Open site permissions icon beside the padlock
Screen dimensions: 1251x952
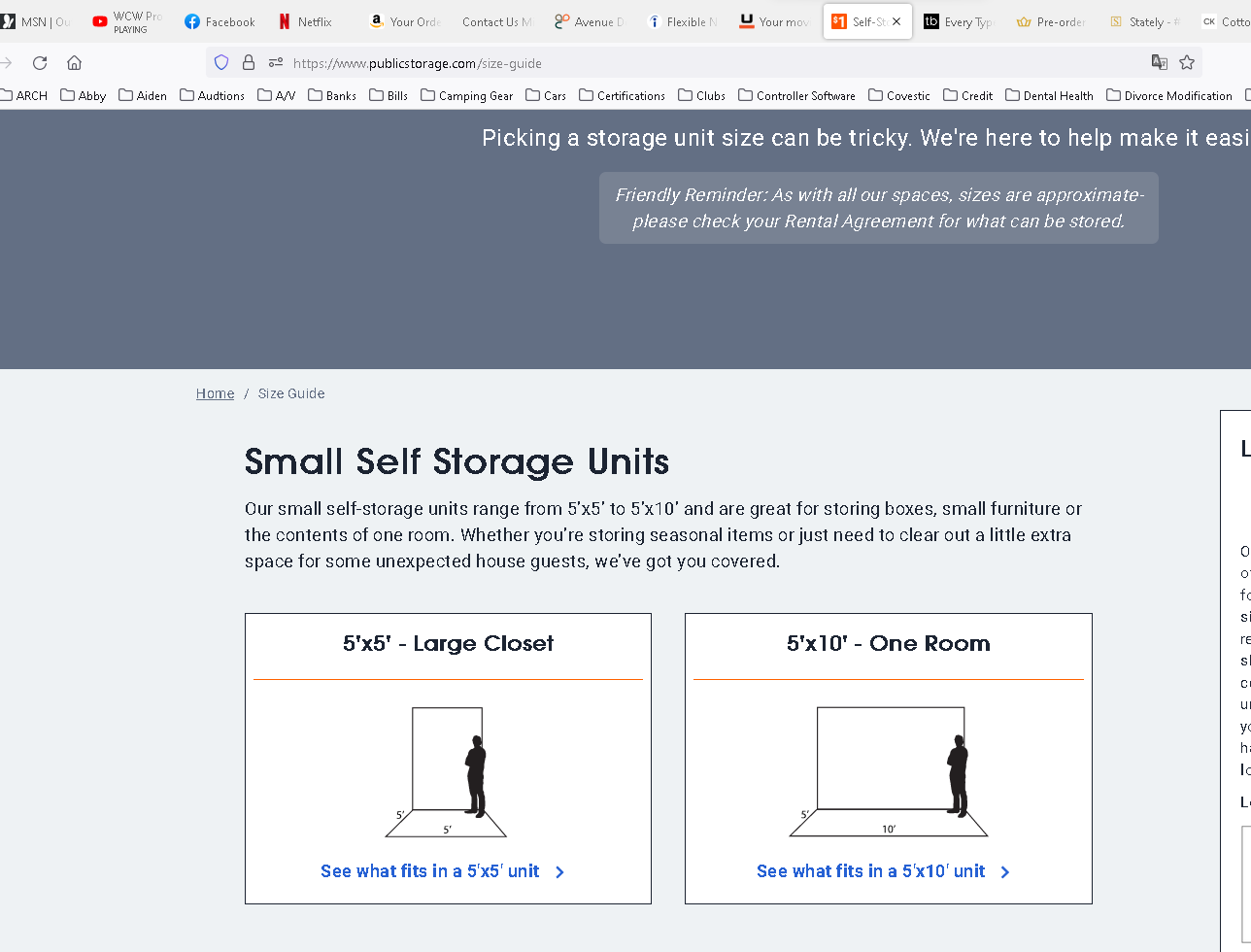(x=276, y=63)
